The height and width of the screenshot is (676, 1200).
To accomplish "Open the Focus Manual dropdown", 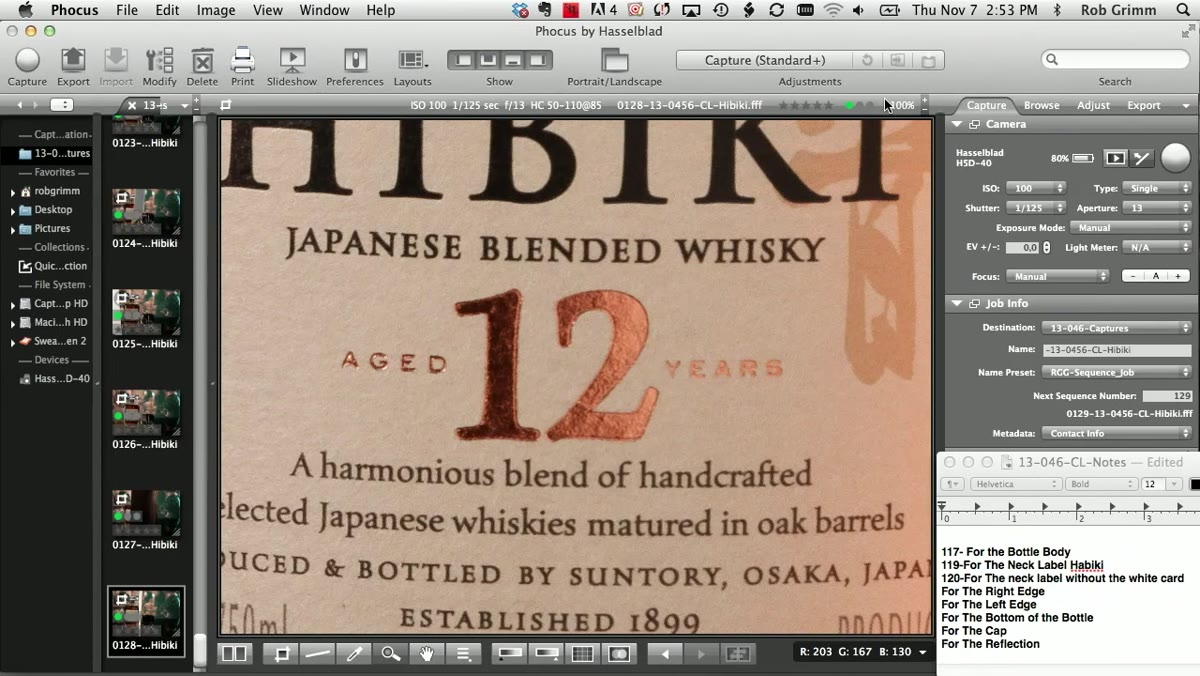I will pos(1056,276).
